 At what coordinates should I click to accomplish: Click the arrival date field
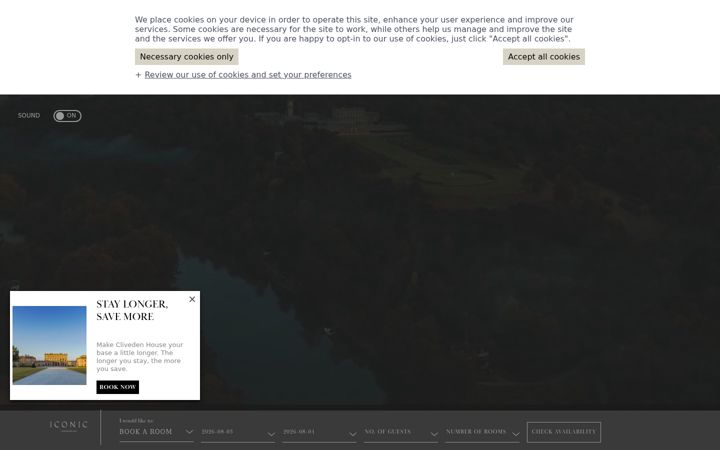point(238,432)
